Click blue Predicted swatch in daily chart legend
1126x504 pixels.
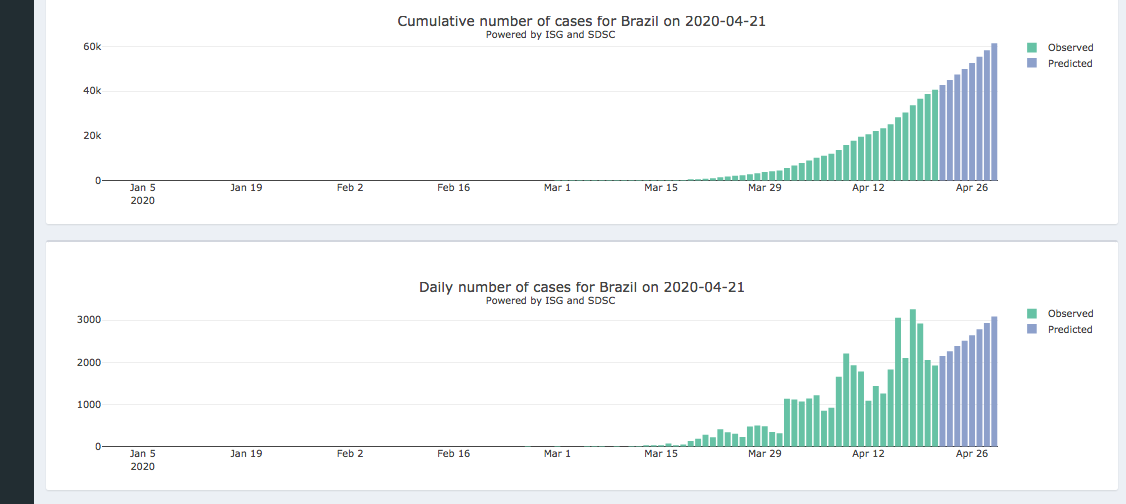click(x=1033, y=329)
